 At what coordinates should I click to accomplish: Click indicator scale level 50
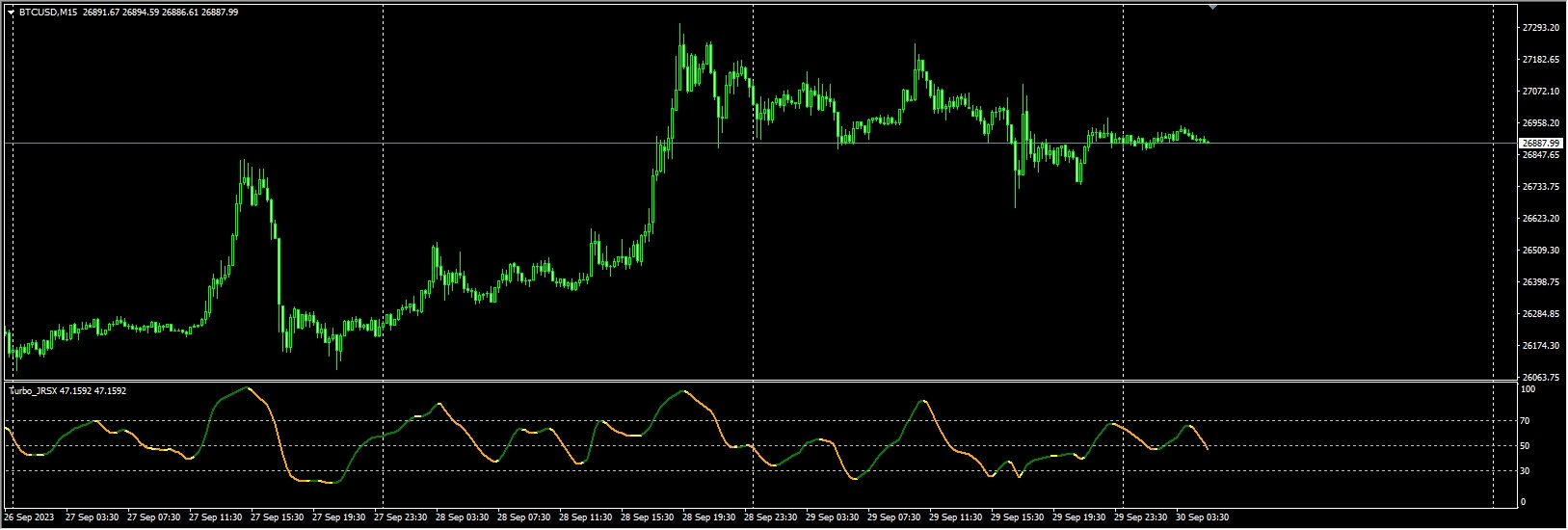pos(1526,446)
